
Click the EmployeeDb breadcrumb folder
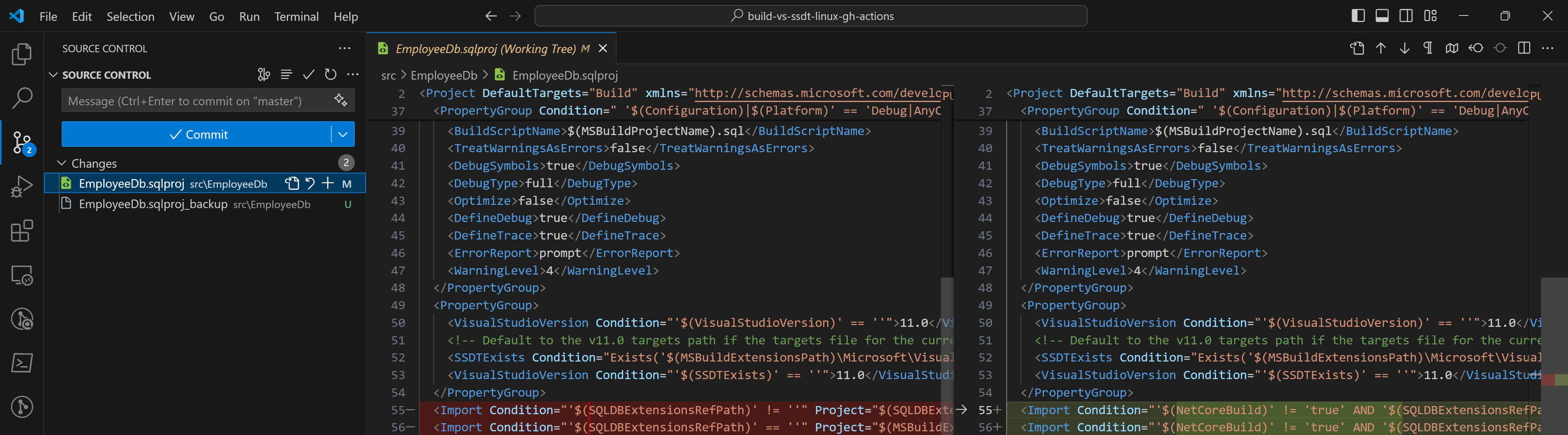coord(444,75)
